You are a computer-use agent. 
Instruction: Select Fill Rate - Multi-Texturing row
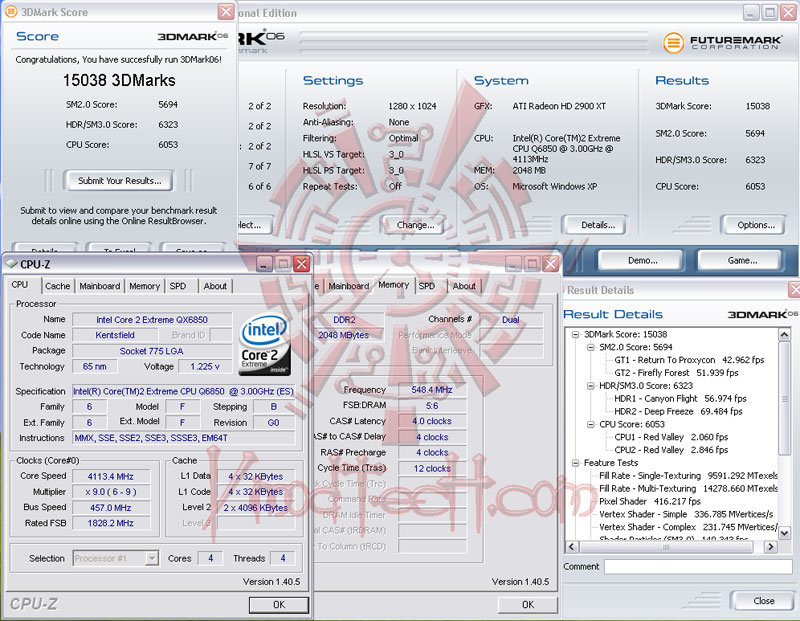click(688, 488)
